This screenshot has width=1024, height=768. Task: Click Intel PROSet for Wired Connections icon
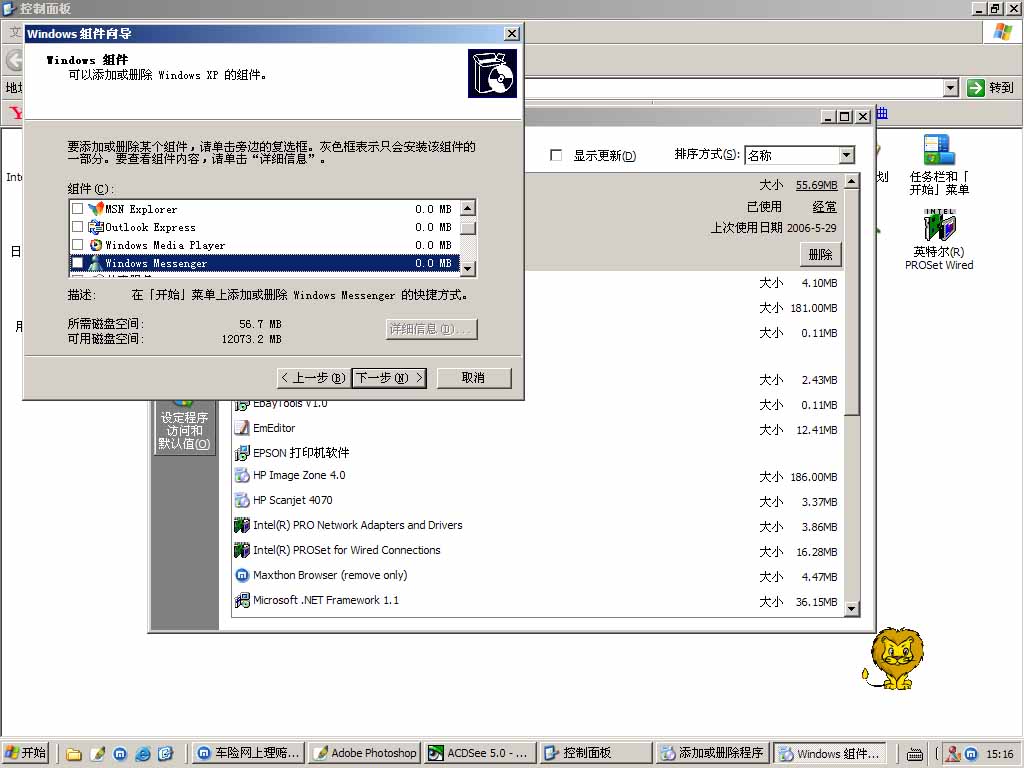242,551
